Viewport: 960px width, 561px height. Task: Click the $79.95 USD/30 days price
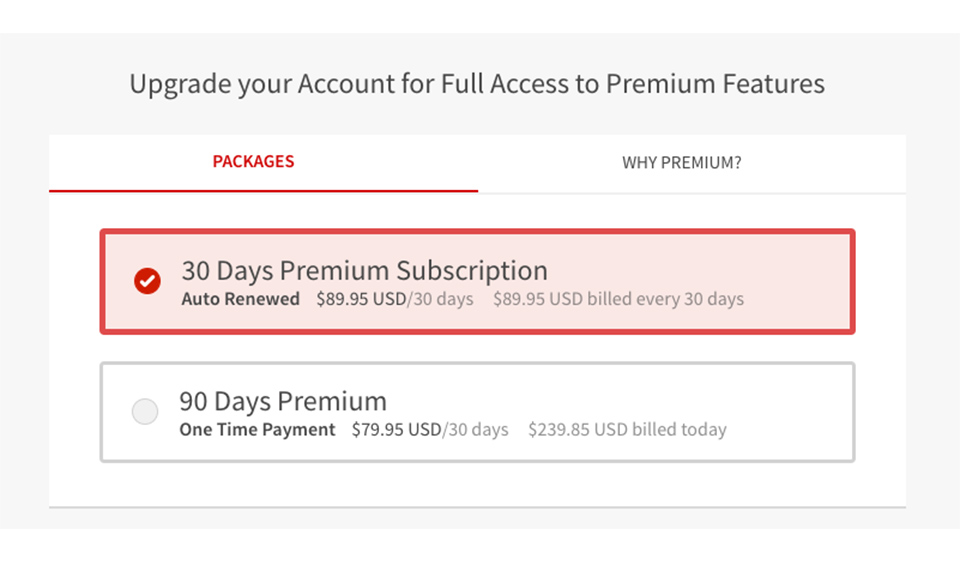point(430,430)
